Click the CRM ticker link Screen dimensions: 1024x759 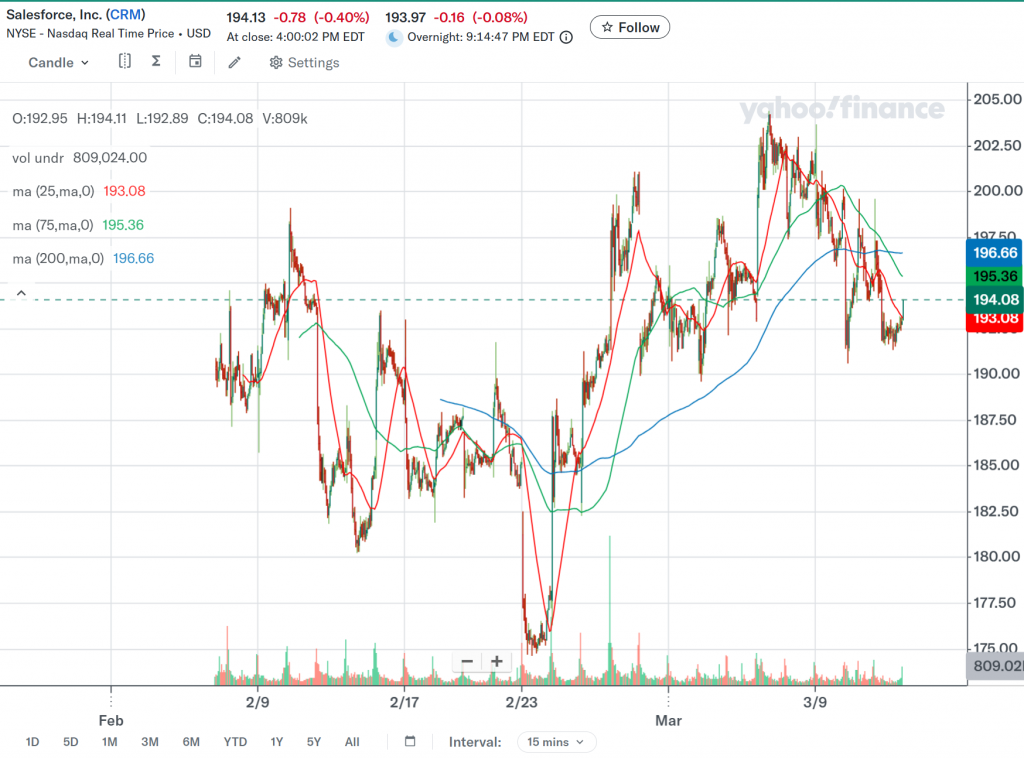(125, 15)
